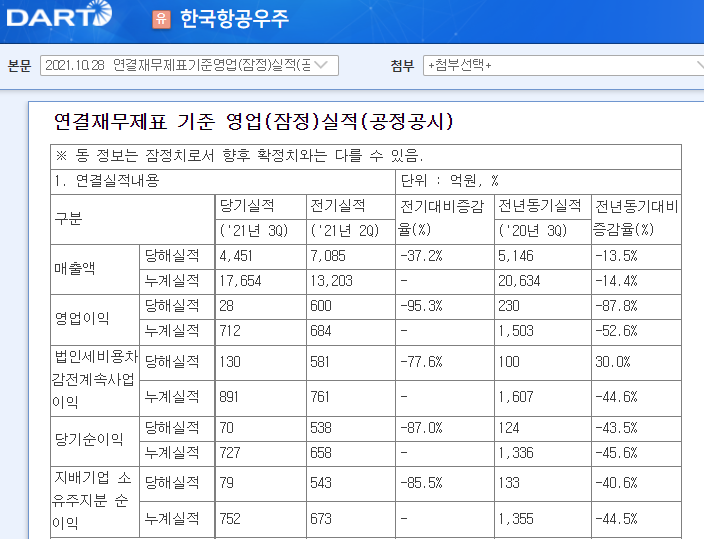The image size is (704, 539).
Task: Open the 첨부 attachment dropdown
Action: [563, 66]
